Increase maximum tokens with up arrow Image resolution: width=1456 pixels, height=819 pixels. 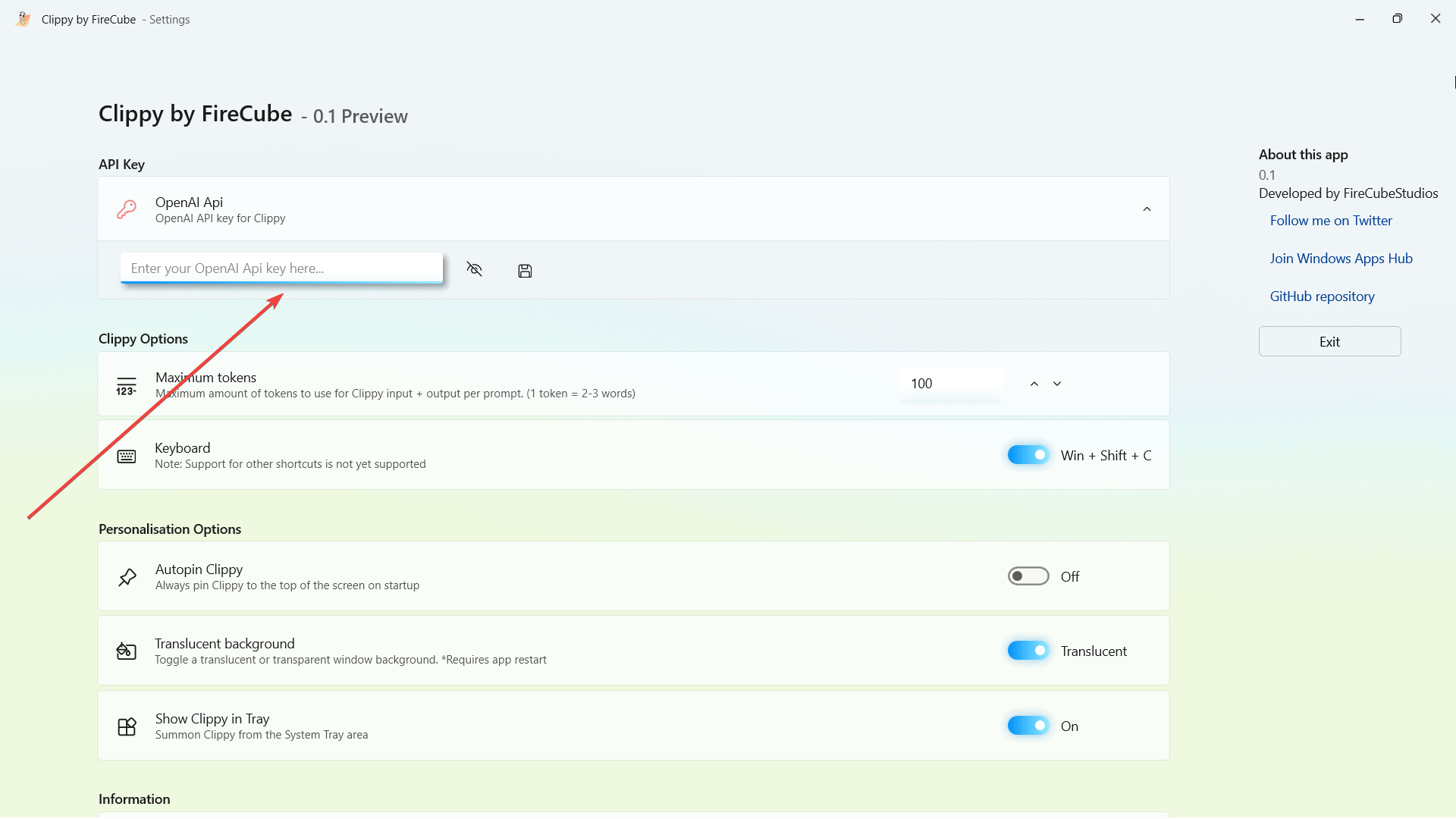pyautogui.click(x=1034, y=384)
